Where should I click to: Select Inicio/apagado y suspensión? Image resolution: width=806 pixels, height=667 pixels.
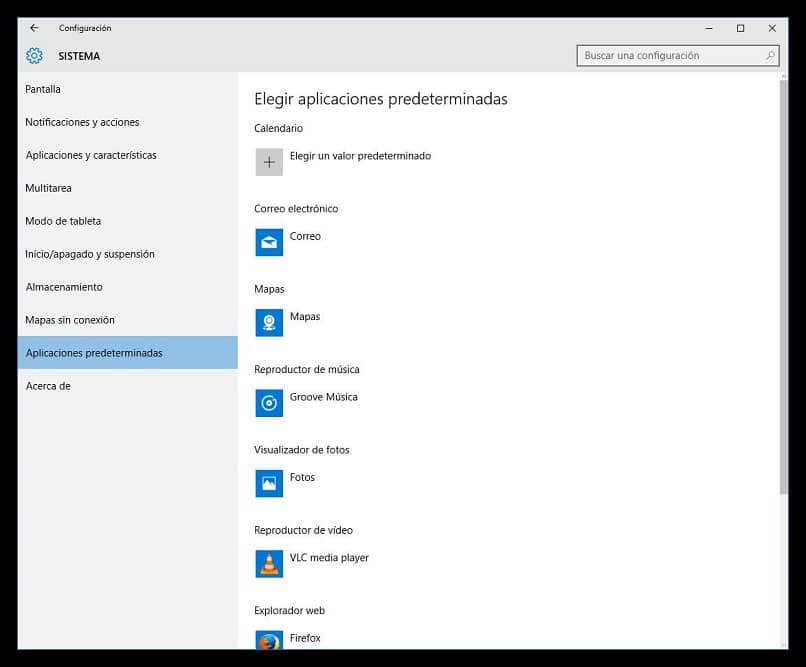pos(127,254)
